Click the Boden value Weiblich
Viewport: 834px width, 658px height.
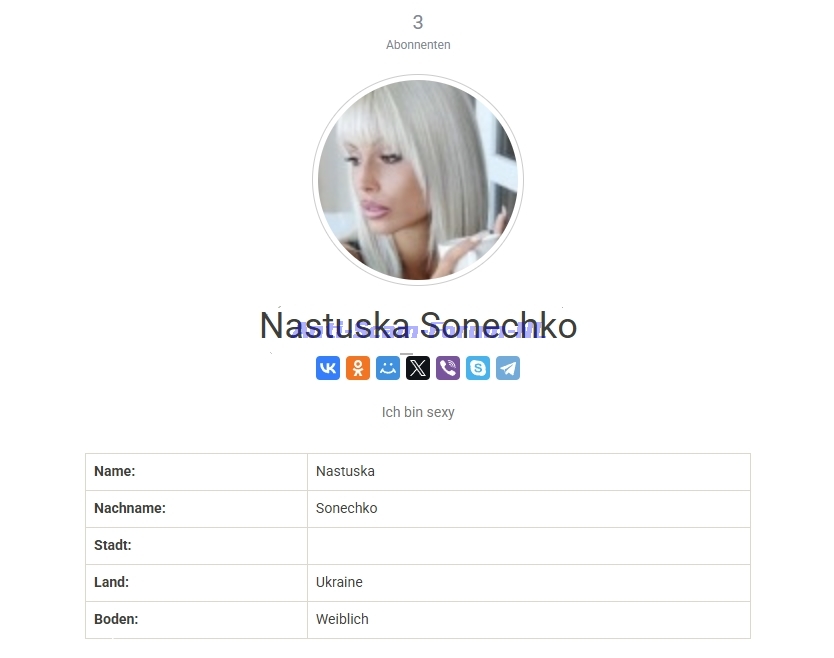(x=342, y=619)
